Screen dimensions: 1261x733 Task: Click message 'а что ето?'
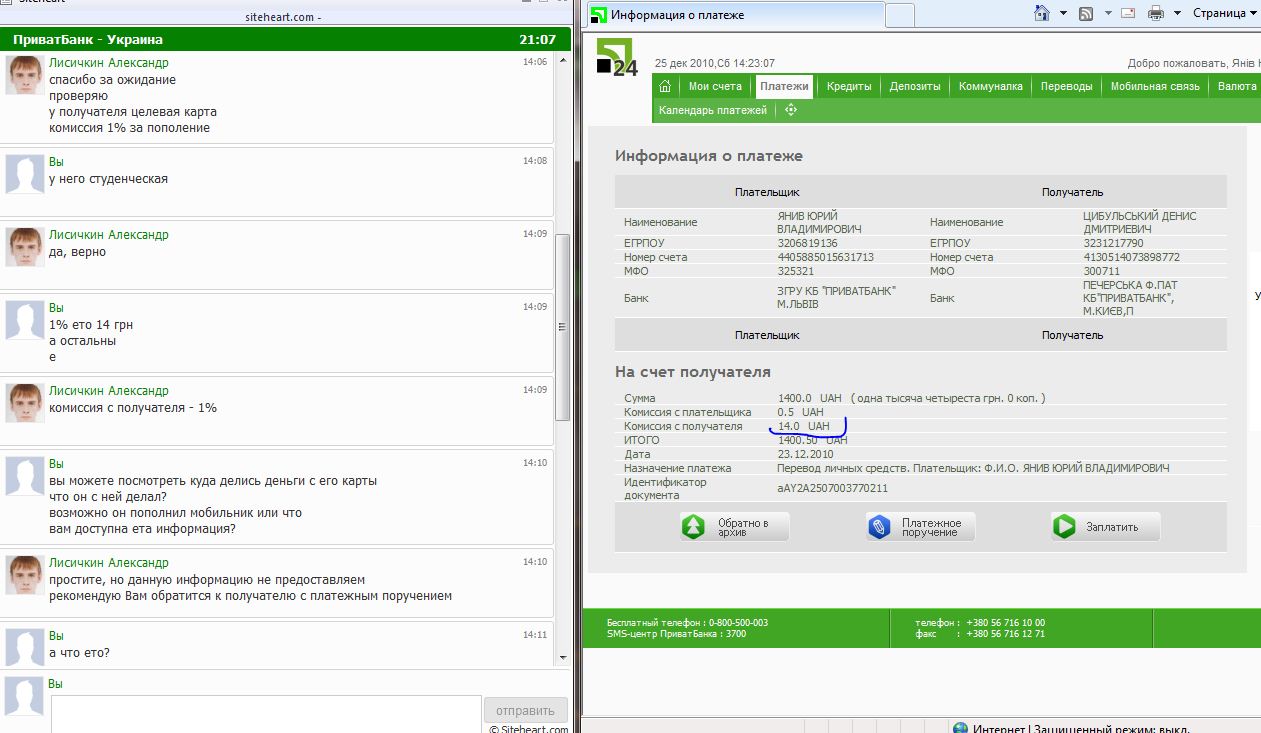[x=79, y=653]
